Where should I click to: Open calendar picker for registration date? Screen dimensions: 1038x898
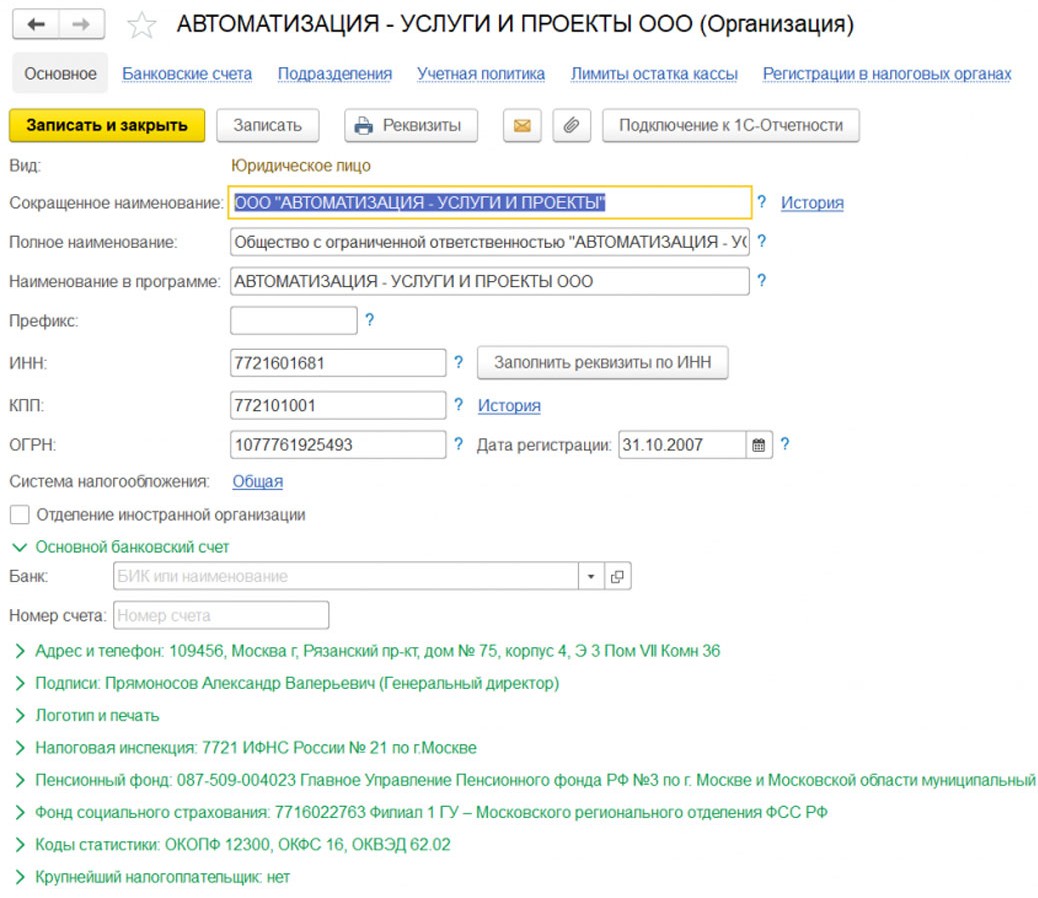point(759,445)
